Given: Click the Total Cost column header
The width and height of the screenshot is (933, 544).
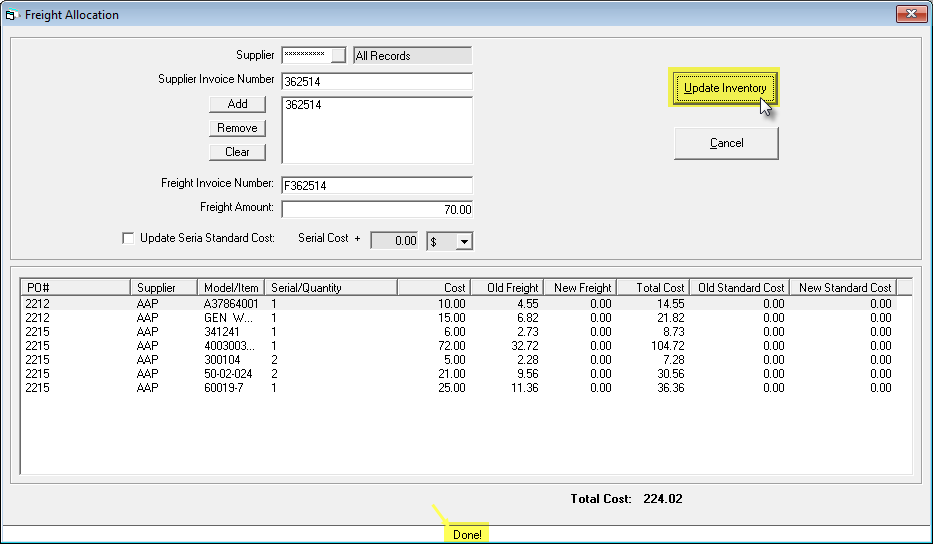Looking at the screenshot, I should 653,287.
